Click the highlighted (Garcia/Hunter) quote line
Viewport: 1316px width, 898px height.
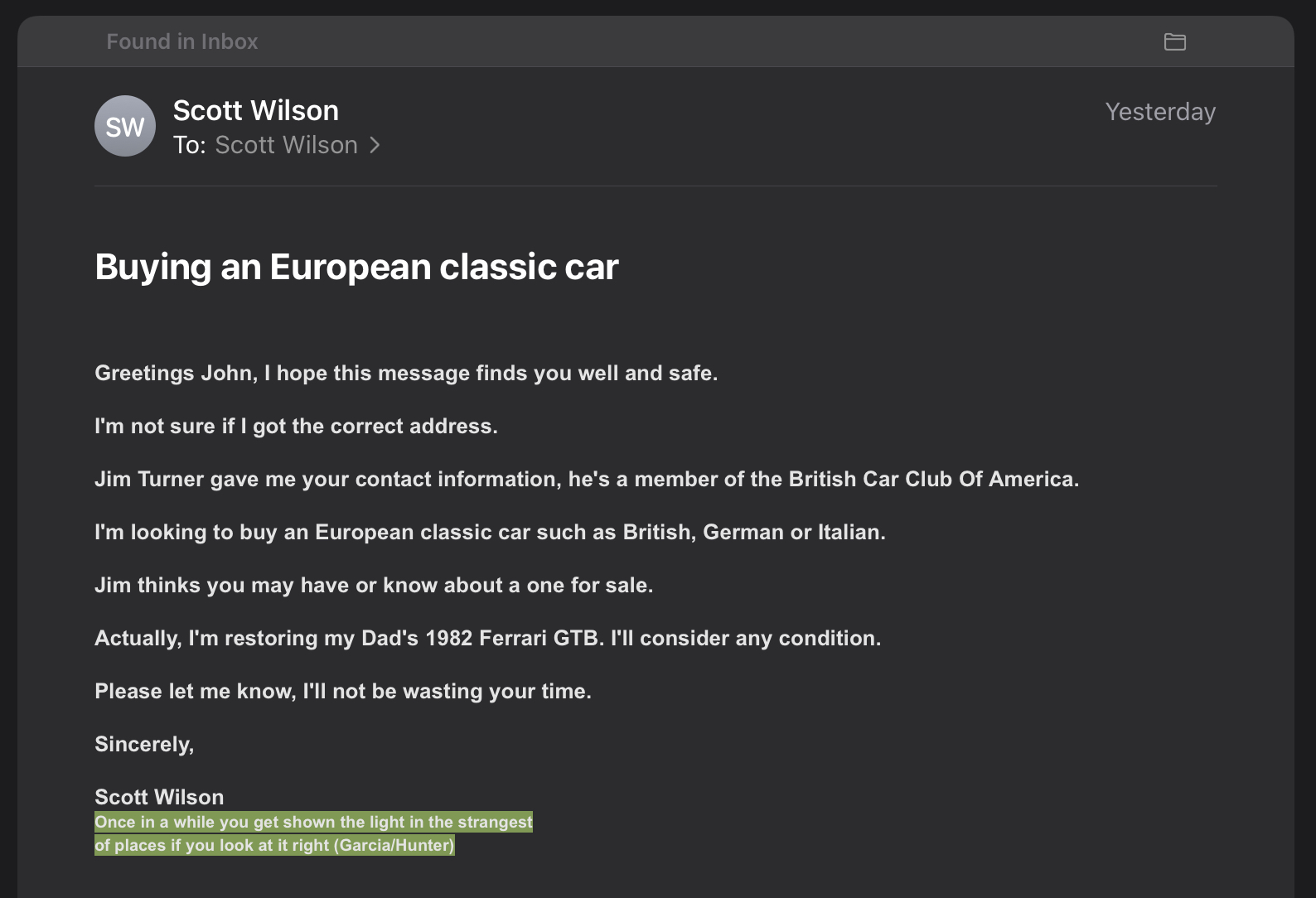click(274, 845)
